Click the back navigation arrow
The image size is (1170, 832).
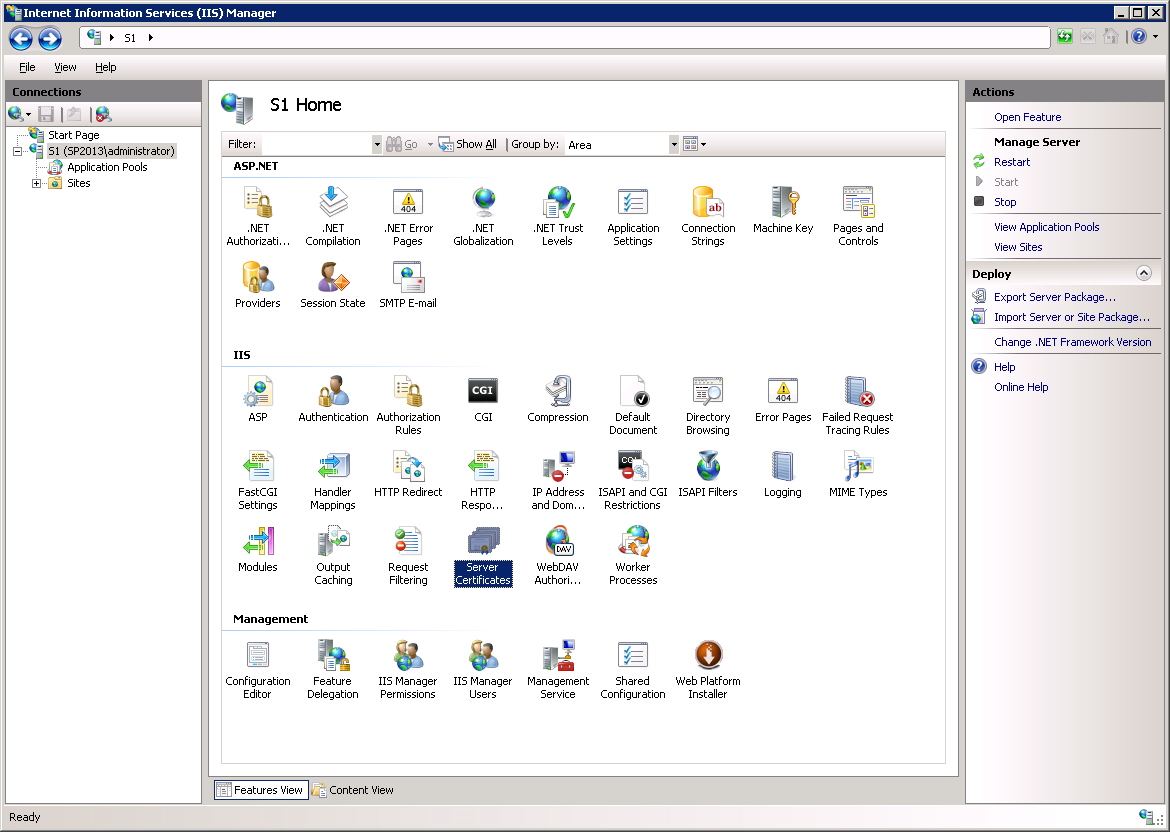coord(20,38)
